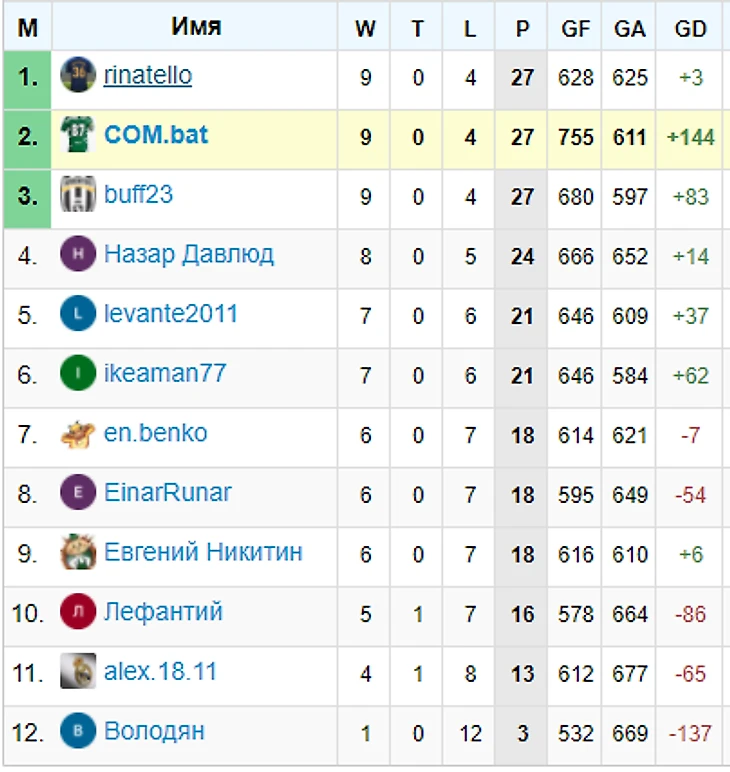The image size is (730, 772).
Task: Open Евгений Никитин's name link
Action: pos(203,552)
